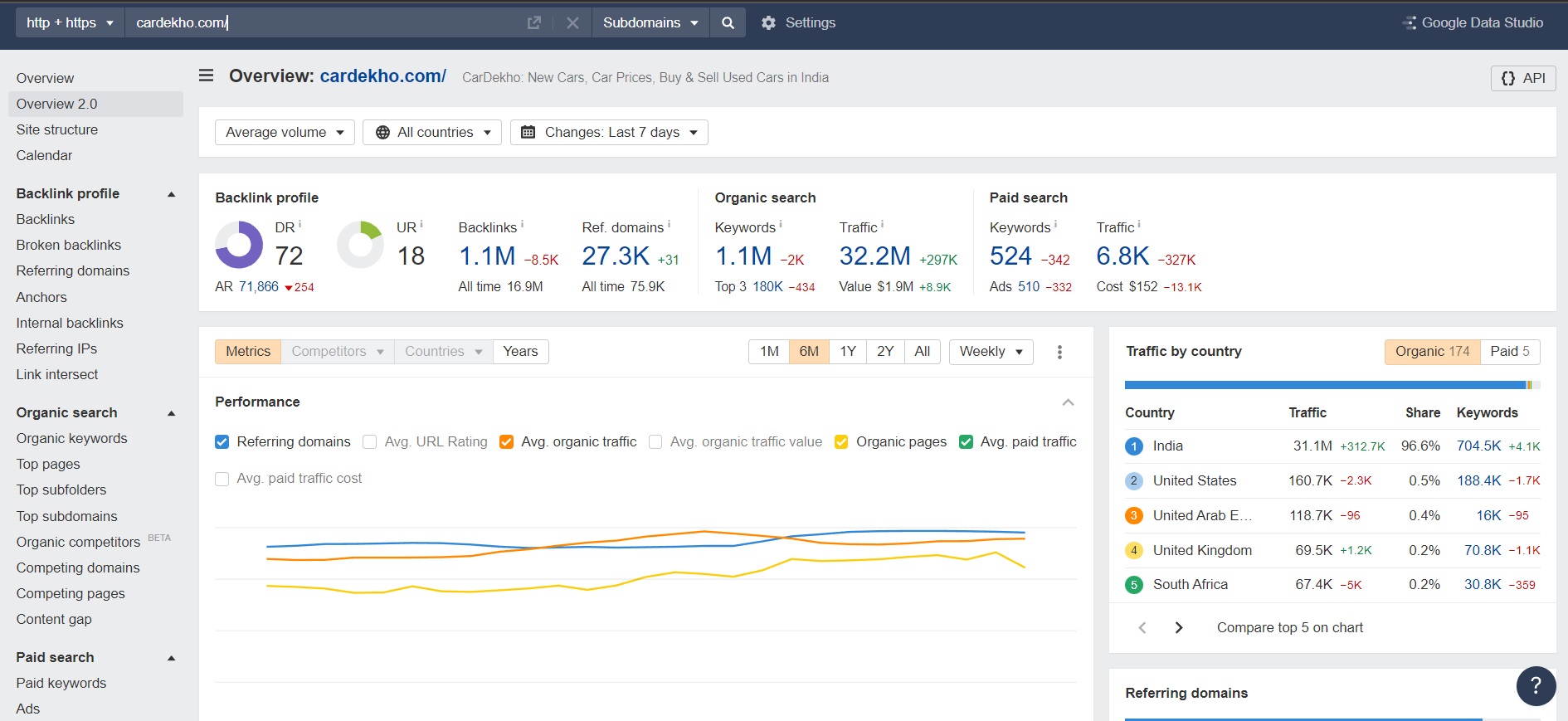Image resolution: width=1568 pixels, height=721 pixels.
Task: Click Compare top 5 on chart
Action: 1290,628
